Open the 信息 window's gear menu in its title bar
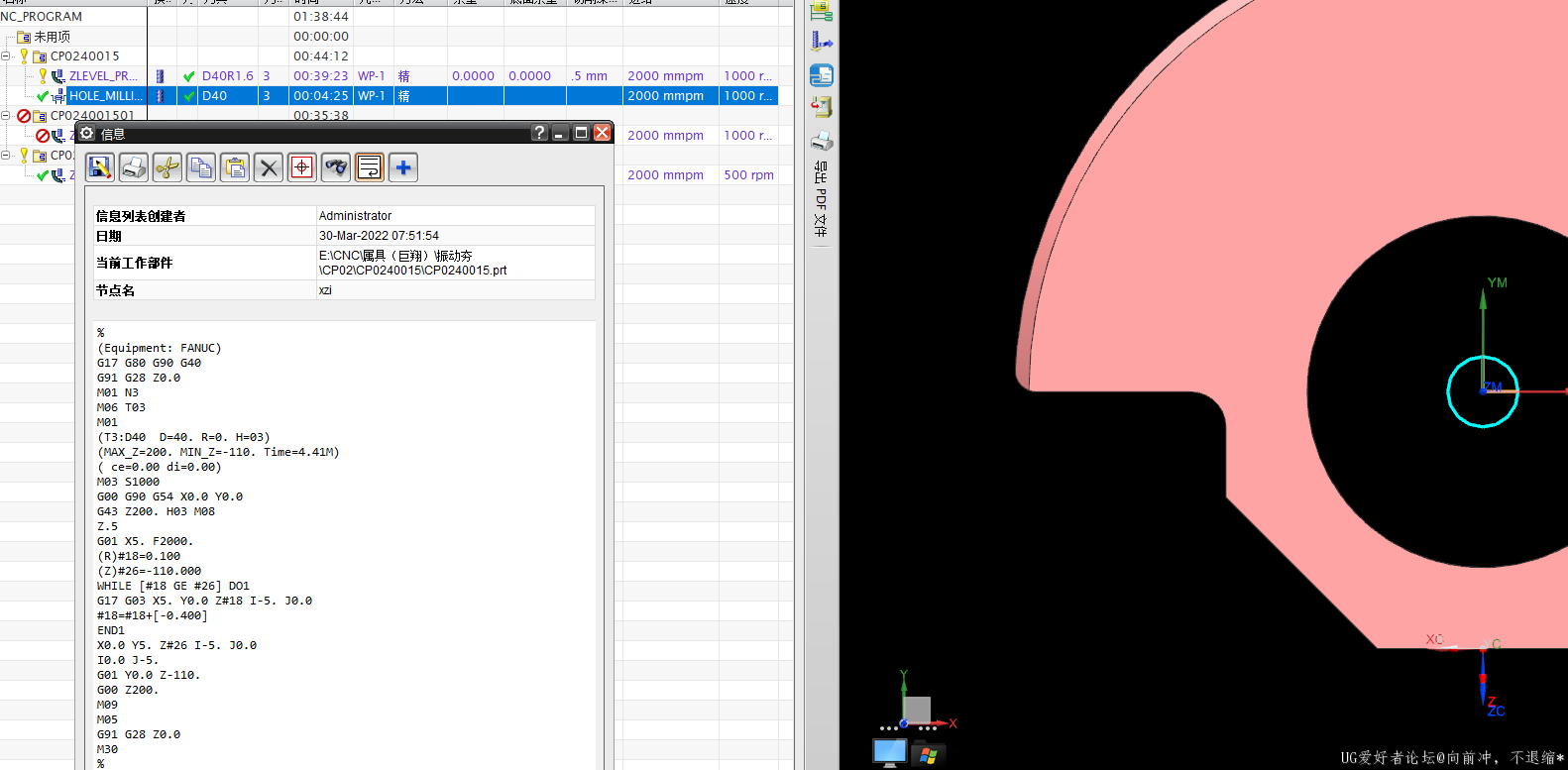This screenshot has height=770, width=1568. coord(87,133)
